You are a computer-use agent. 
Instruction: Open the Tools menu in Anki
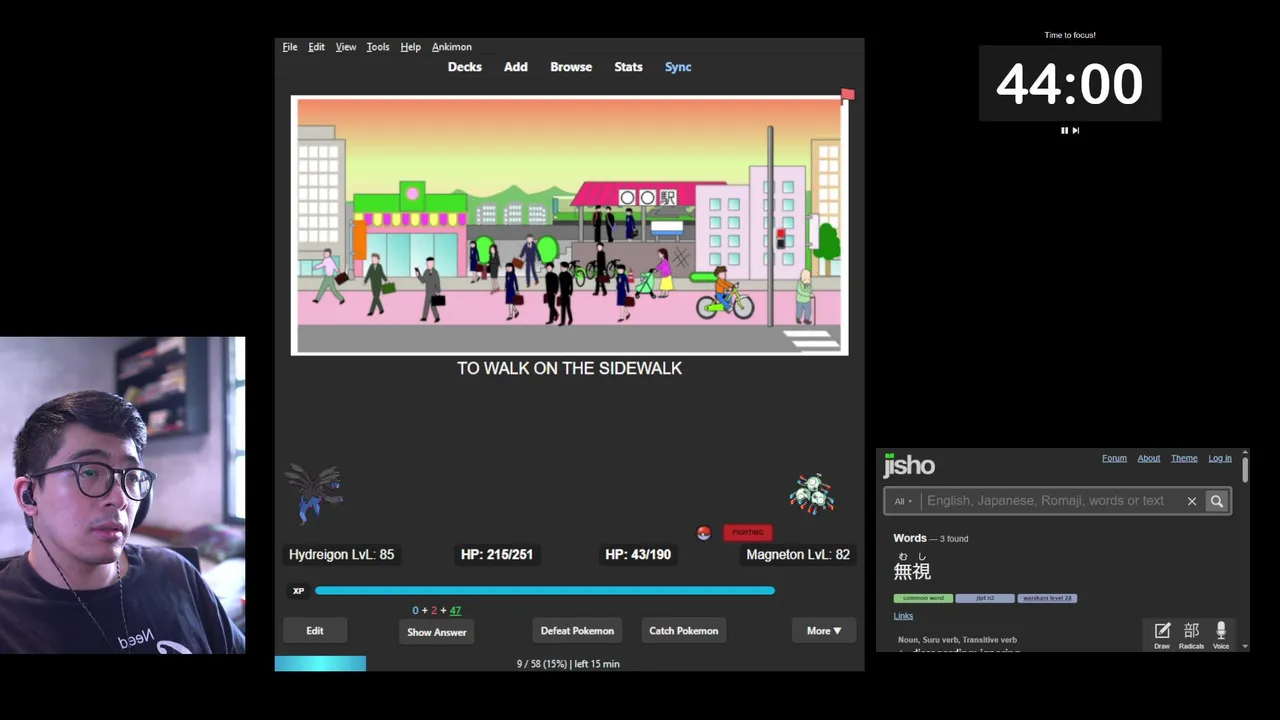coord(378,47)
